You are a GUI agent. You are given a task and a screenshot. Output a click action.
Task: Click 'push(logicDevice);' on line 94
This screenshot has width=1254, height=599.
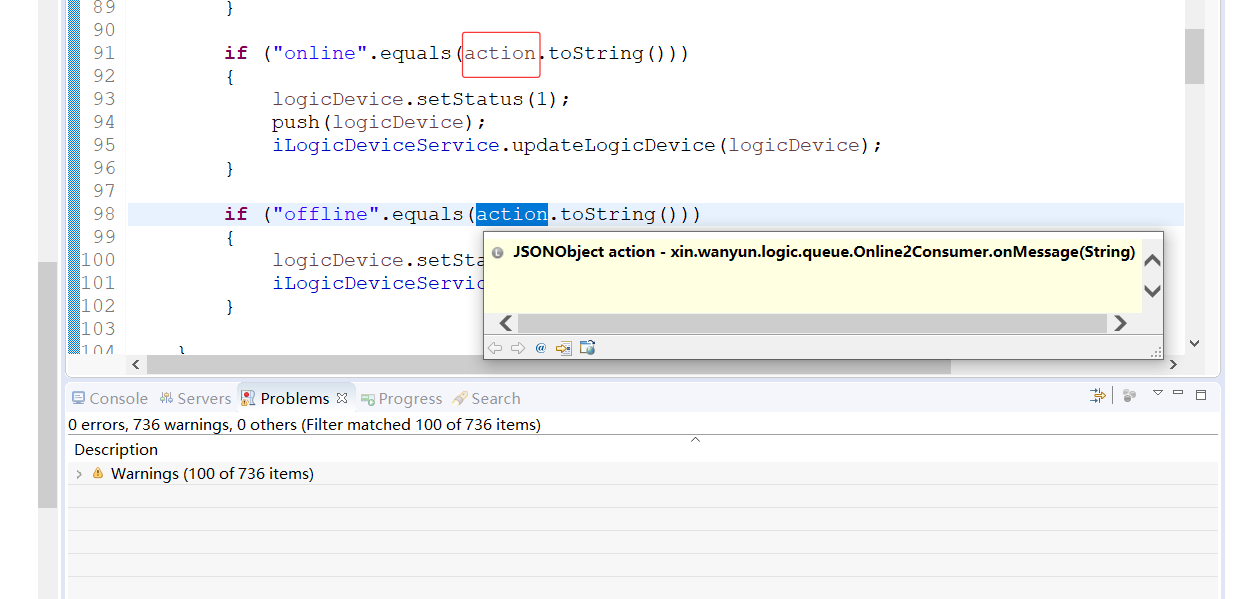[x=379, y=122]
